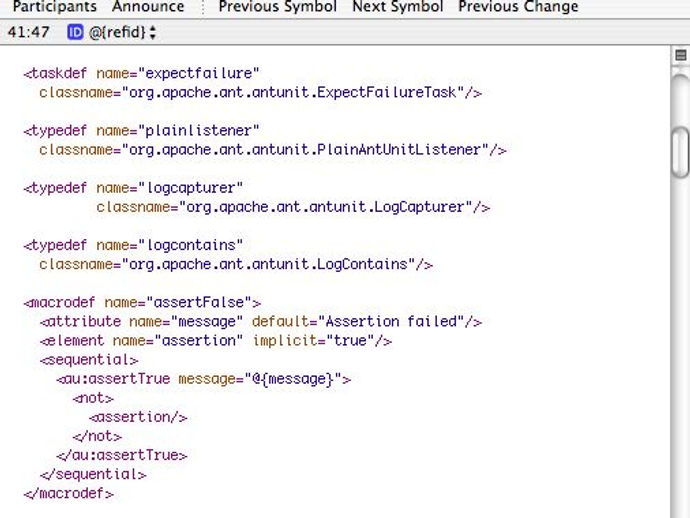Click the closing </sequential> tag

(93, 474)
